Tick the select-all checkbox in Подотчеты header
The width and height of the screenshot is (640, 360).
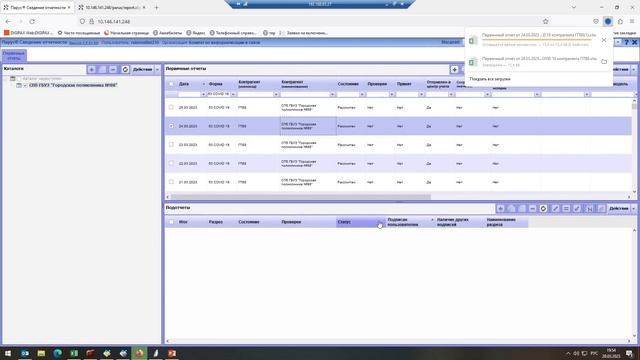point(171,222)
